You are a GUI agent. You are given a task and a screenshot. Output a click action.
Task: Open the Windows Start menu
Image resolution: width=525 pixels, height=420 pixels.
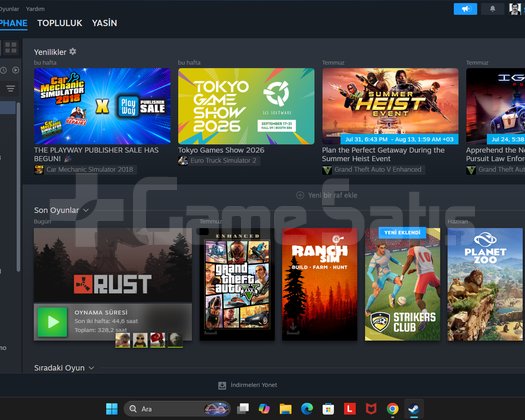pyautogui.click(x=111, y=409)
